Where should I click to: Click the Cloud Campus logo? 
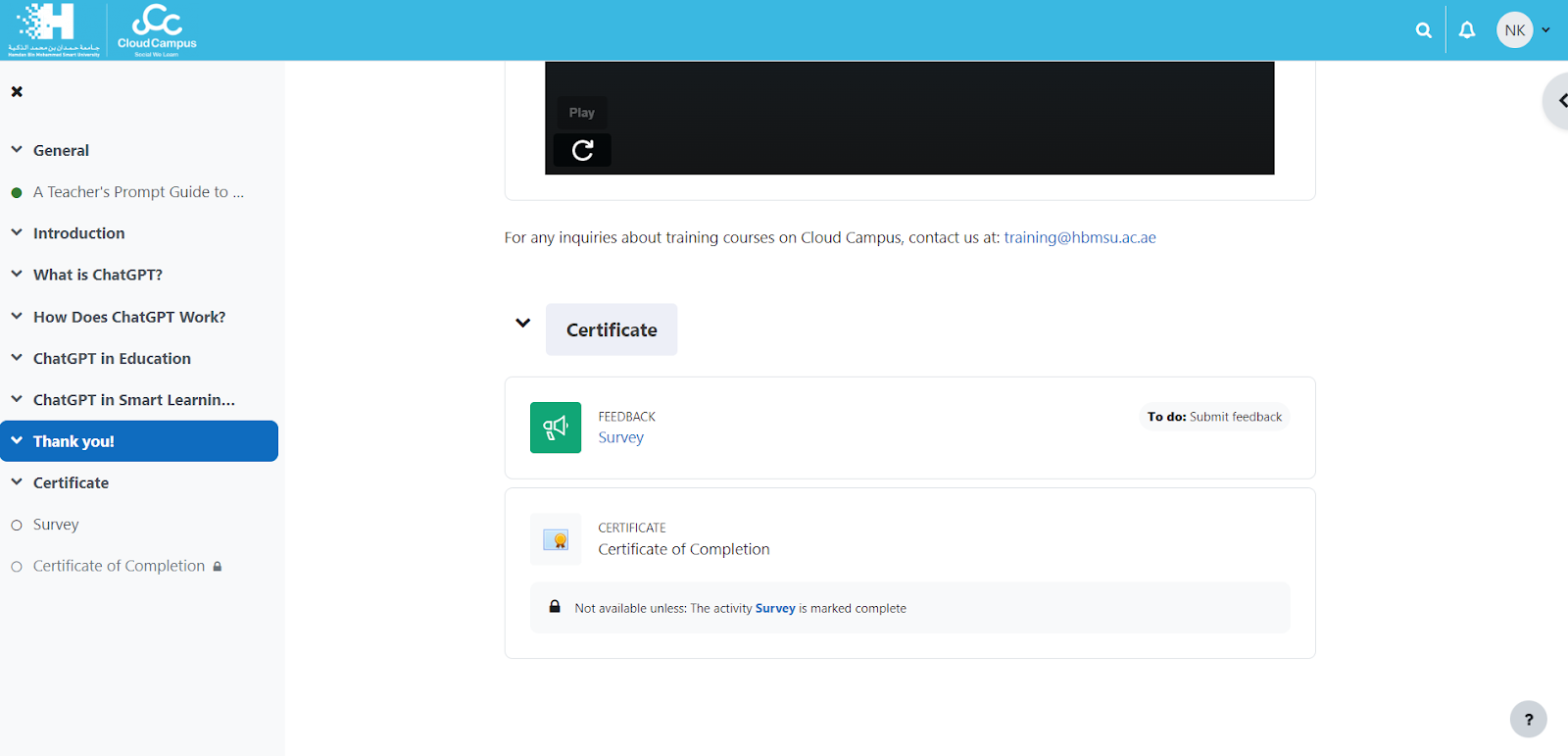(157, 30)
